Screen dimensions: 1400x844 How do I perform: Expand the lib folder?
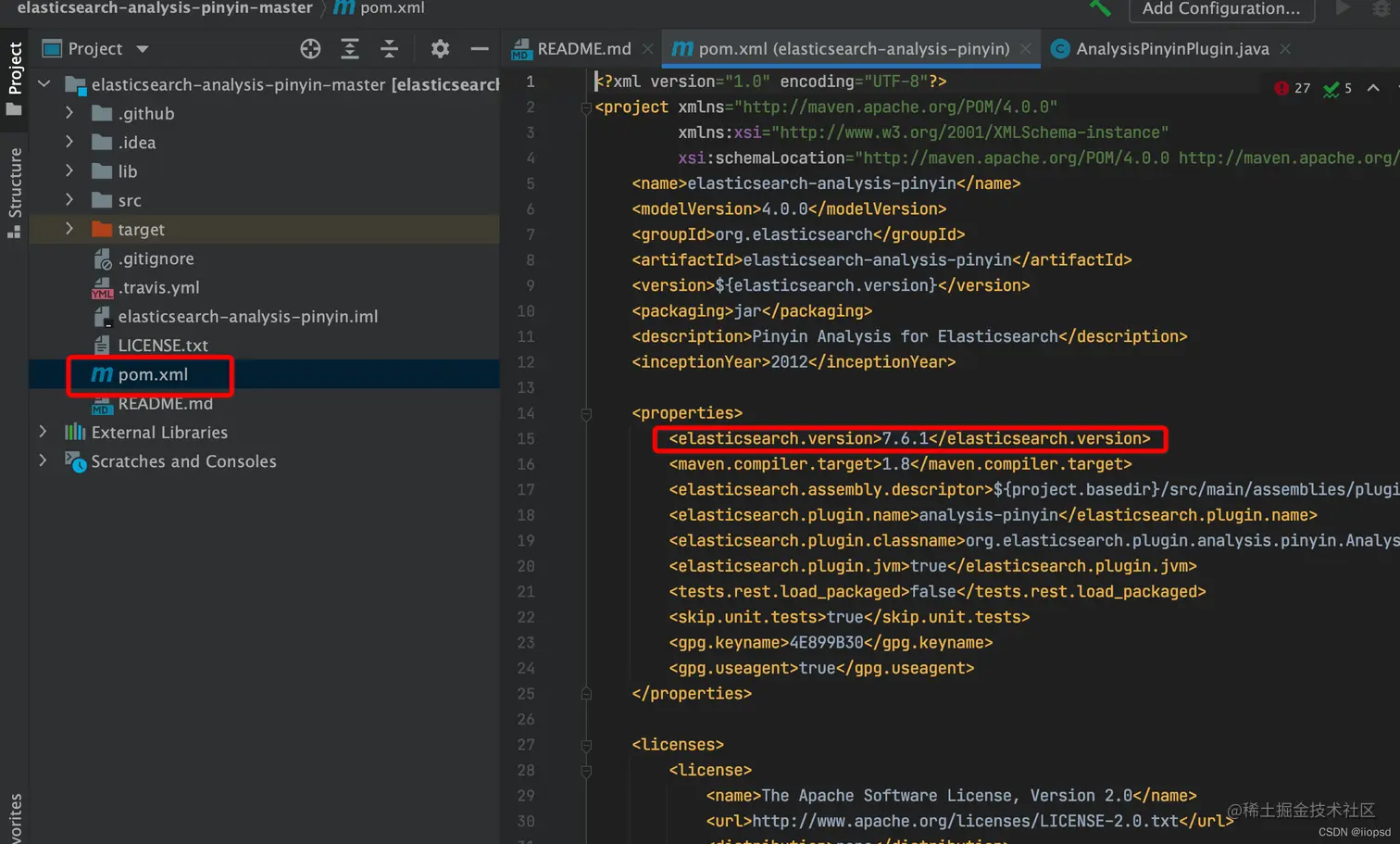pos(69,170)
